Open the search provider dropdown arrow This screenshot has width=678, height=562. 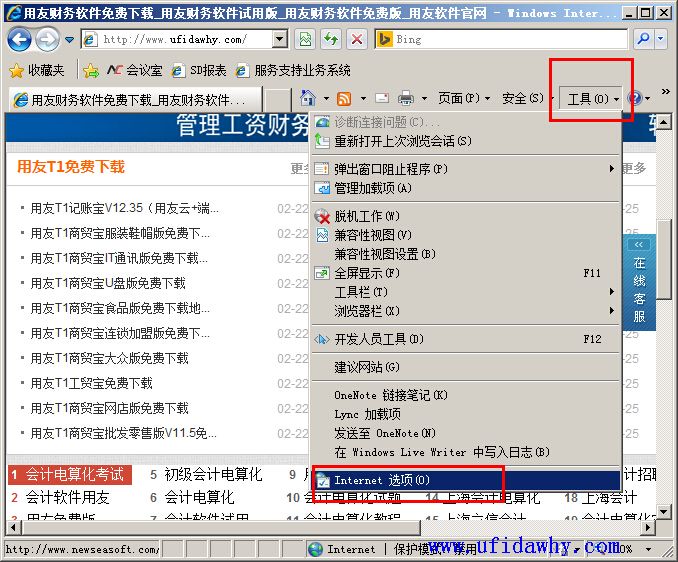click(660, 39)
